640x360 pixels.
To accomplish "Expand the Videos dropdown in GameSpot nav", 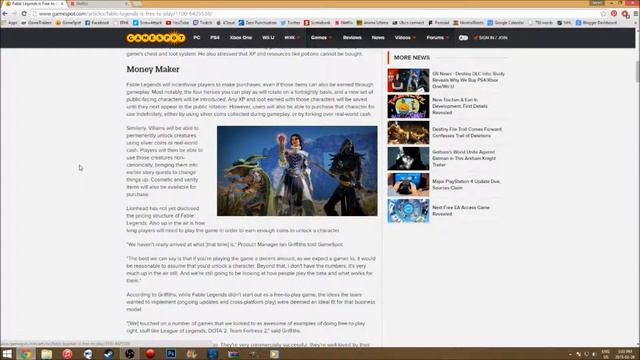I will (405, 38).
